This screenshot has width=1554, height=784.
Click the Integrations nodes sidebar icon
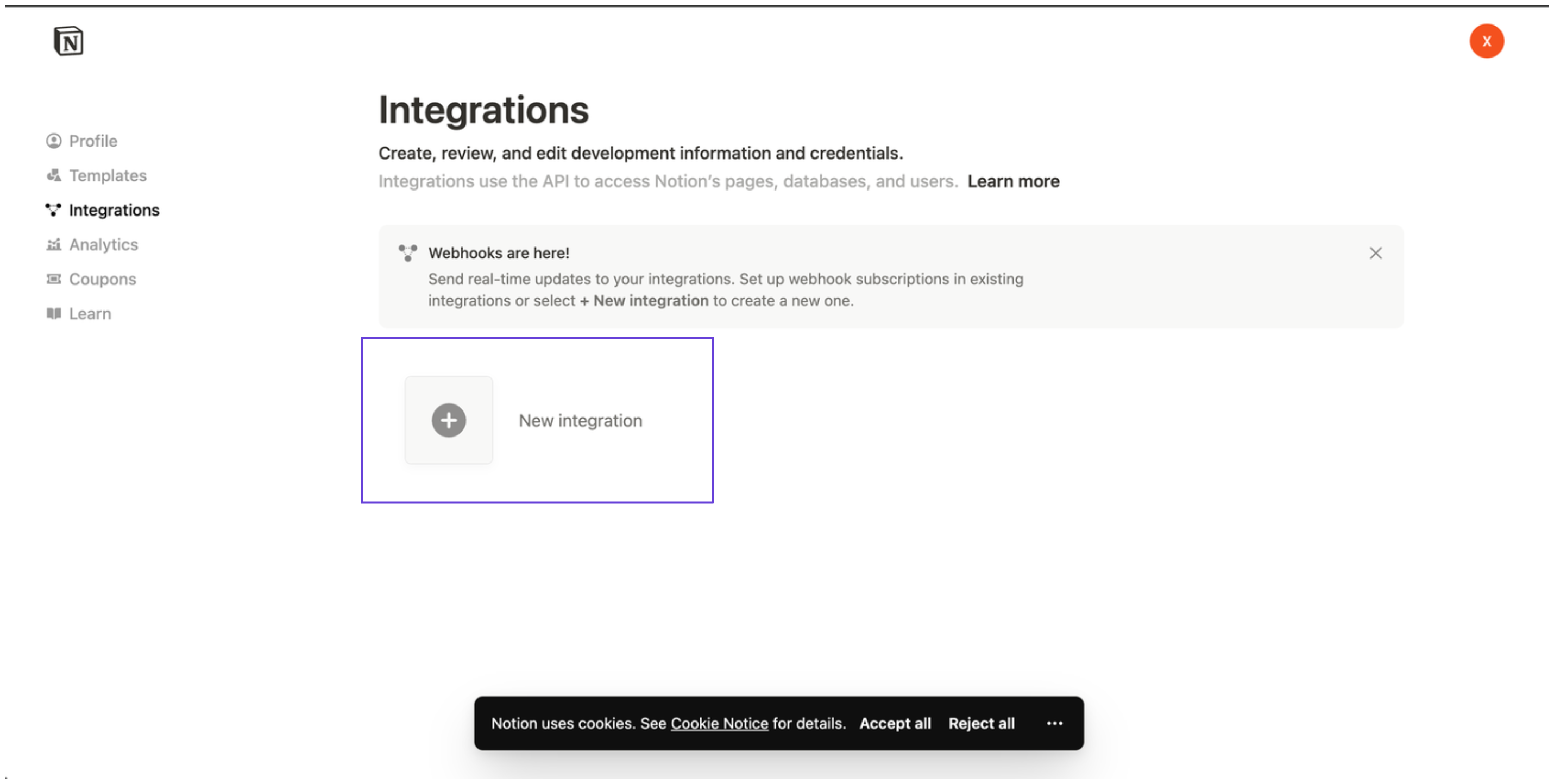pos(54,210)
